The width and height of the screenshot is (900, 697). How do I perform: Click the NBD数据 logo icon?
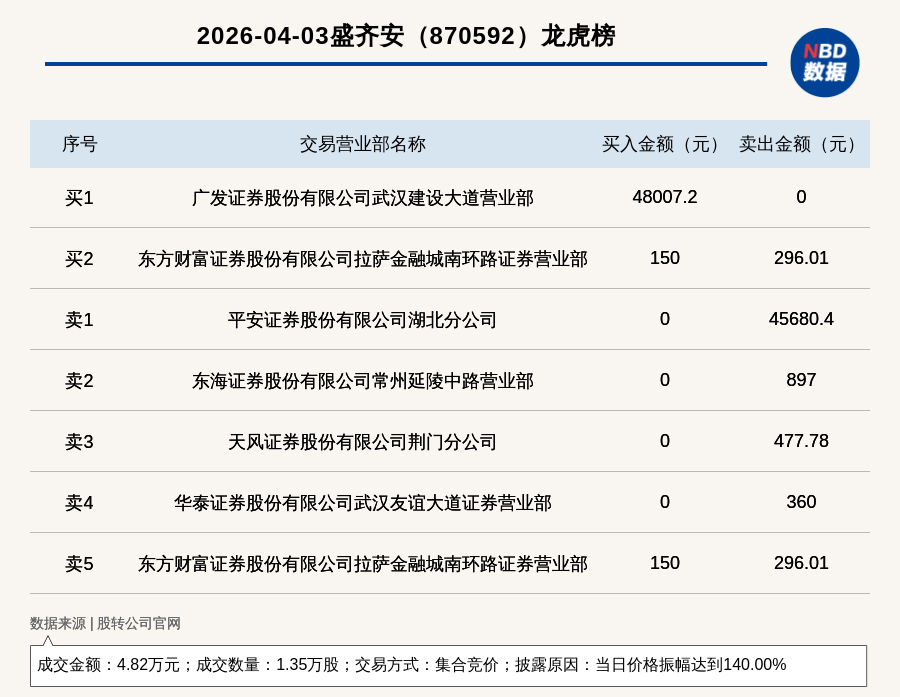tap(824, 62)
